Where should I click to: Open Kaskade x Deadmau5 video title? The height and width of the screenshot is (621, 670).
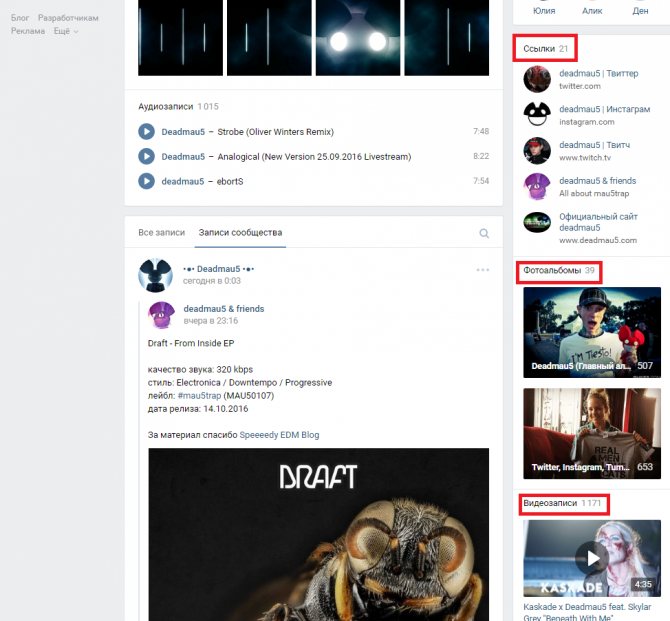click(x=587, y=612)
